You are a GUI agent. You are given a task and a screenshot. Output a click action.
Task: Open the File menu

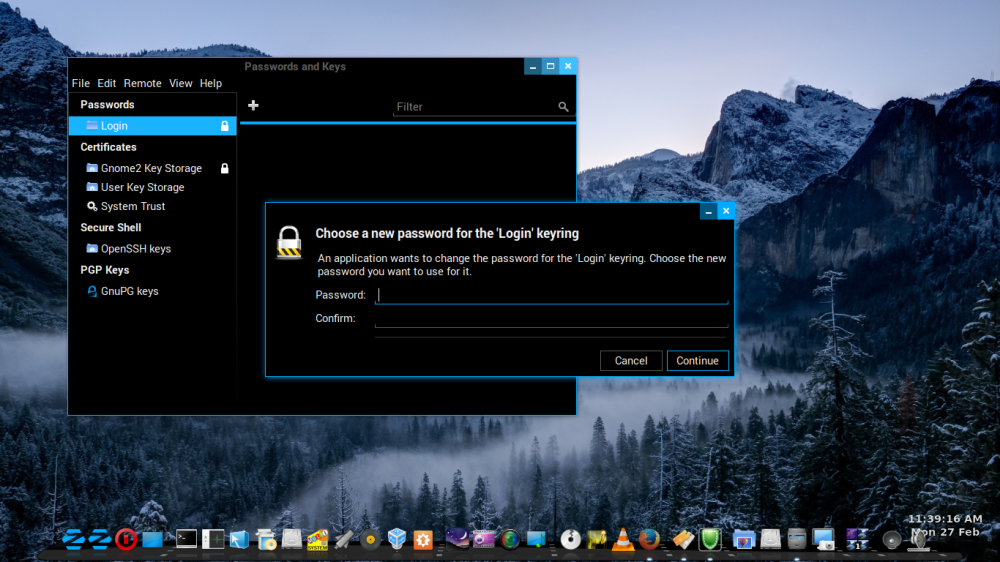click(80, 84)
